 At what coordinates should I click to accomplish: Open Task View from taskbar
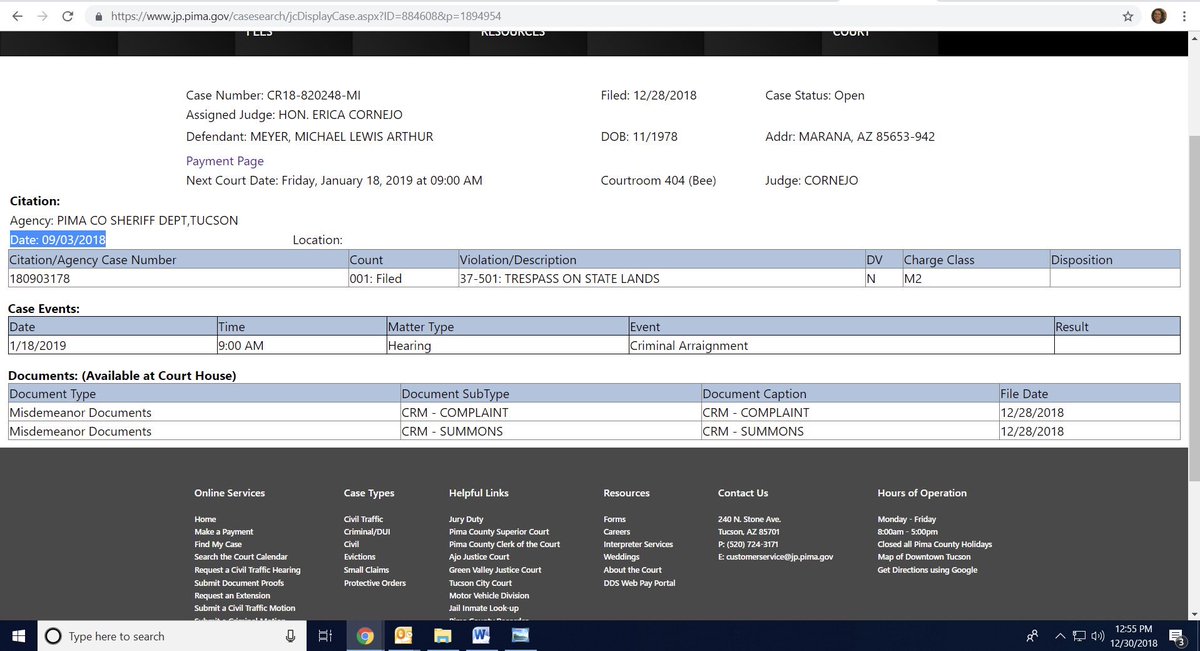point(325,636)
